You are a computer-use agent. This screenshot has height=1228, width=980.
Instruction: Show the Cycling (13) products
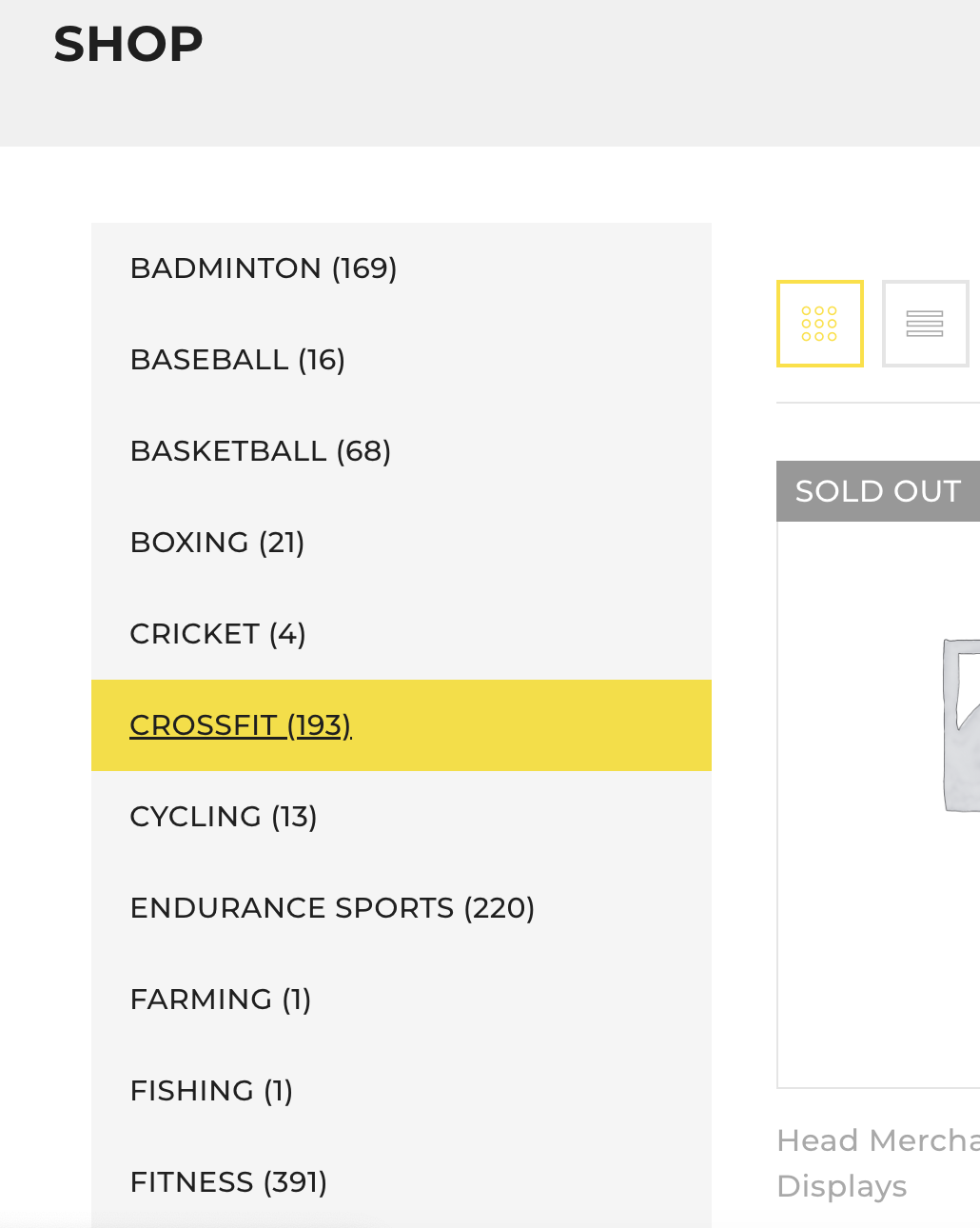point(224,817)
